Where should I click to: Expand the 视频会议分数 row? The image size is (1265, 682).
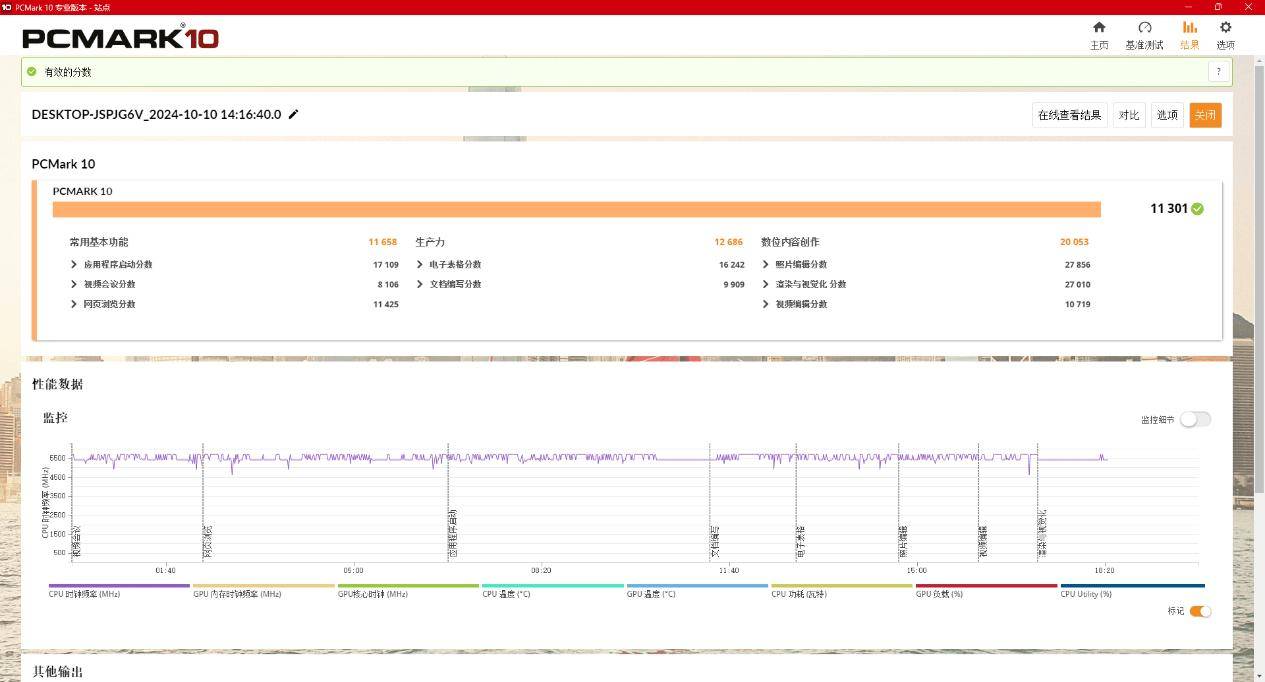(x=74, y=285)
